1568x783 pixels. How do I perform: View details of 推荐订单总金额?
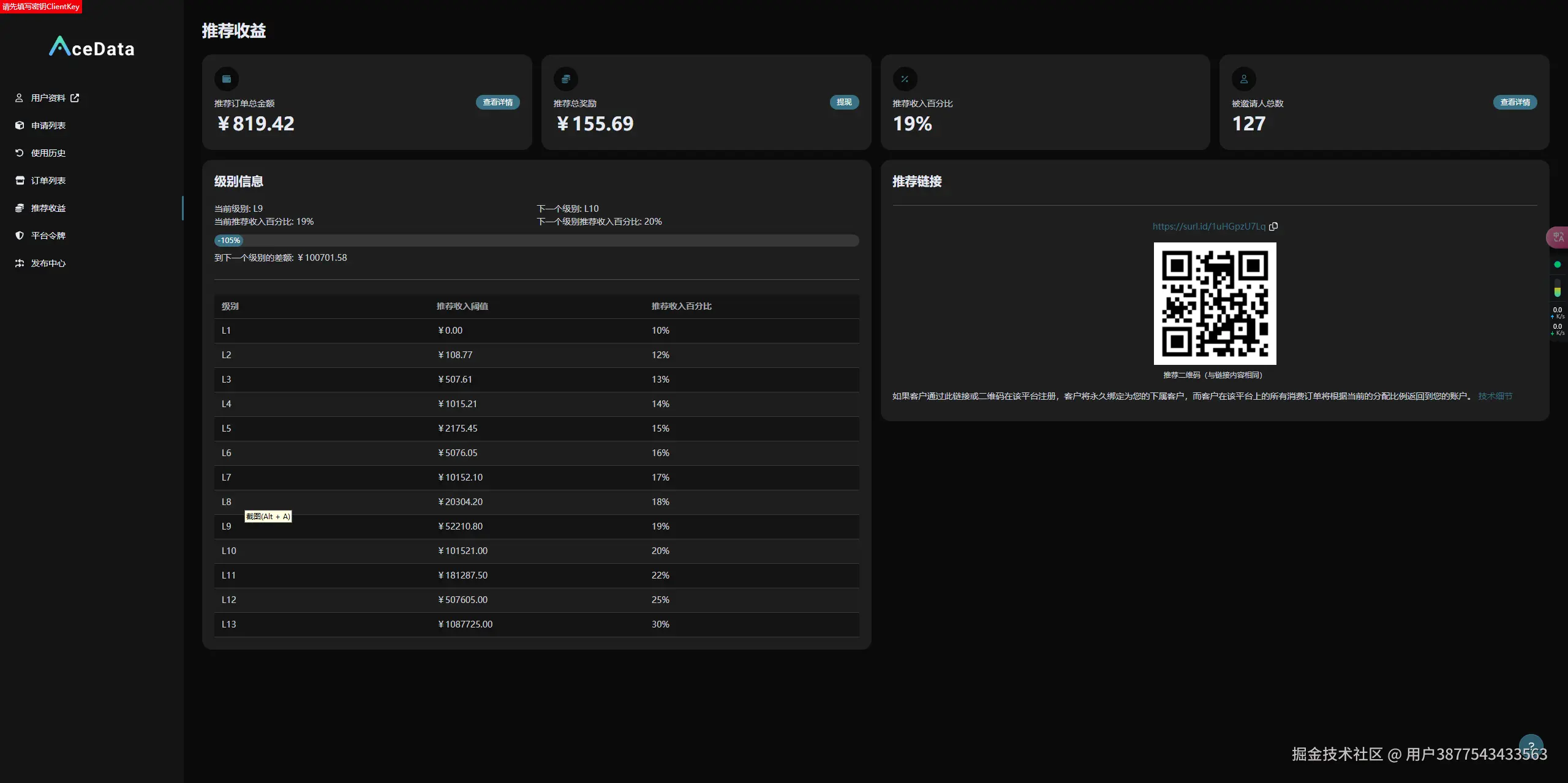point(497,102)
